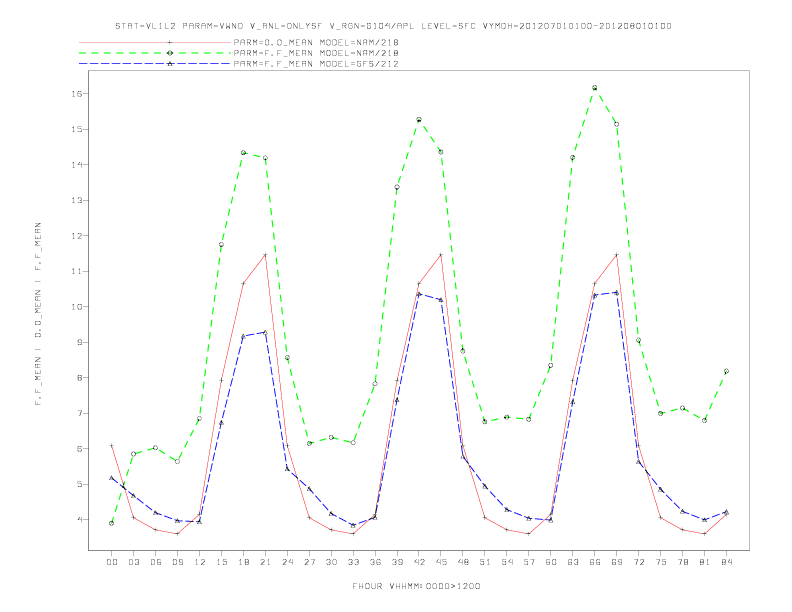The image size is (792, 612).
Task: Click the y-axis tick label 6
Action: click(x=80, y=448)
